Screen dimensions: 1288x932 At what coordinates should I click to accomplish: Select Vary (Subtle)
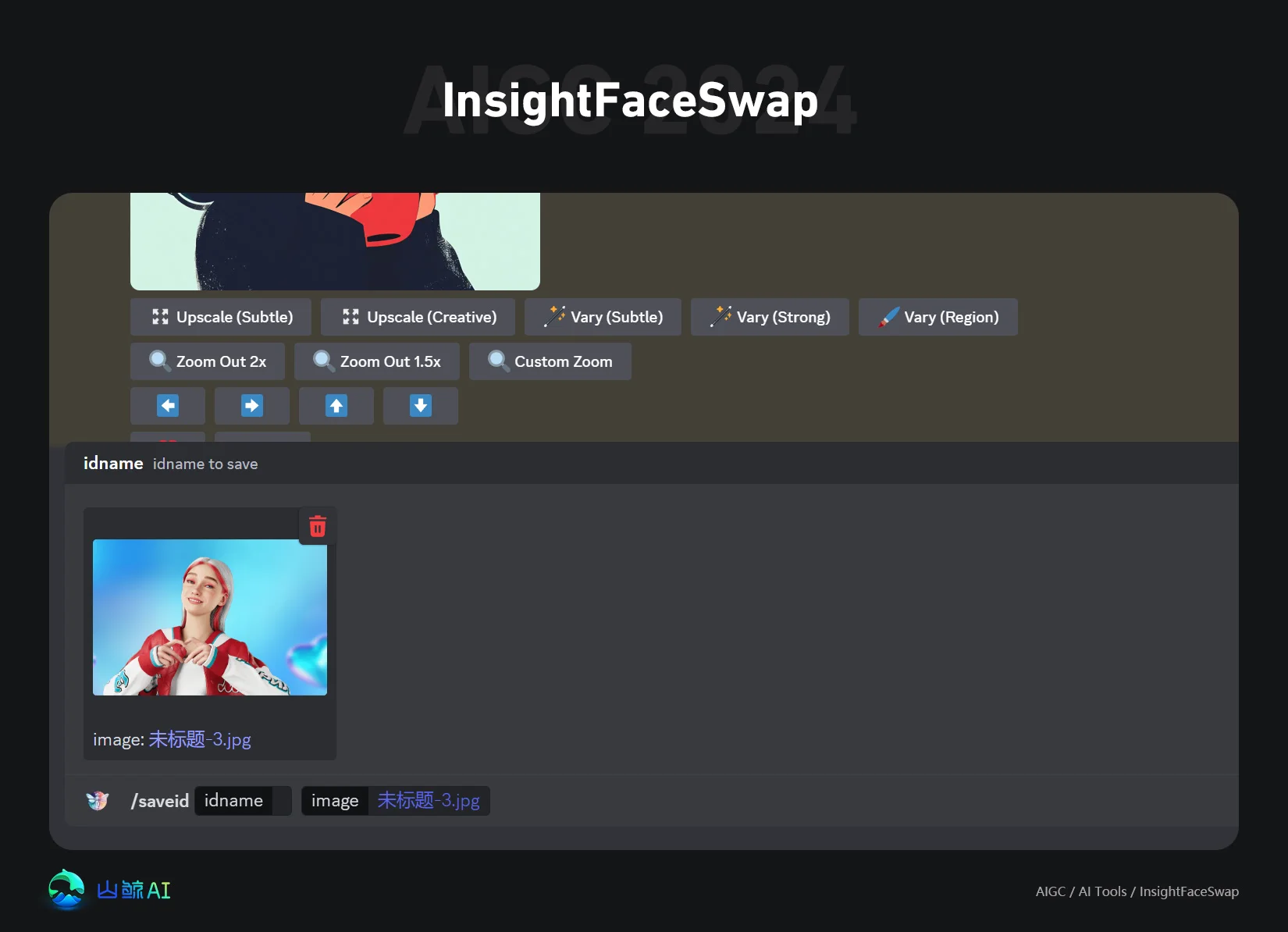coord(603,317)
